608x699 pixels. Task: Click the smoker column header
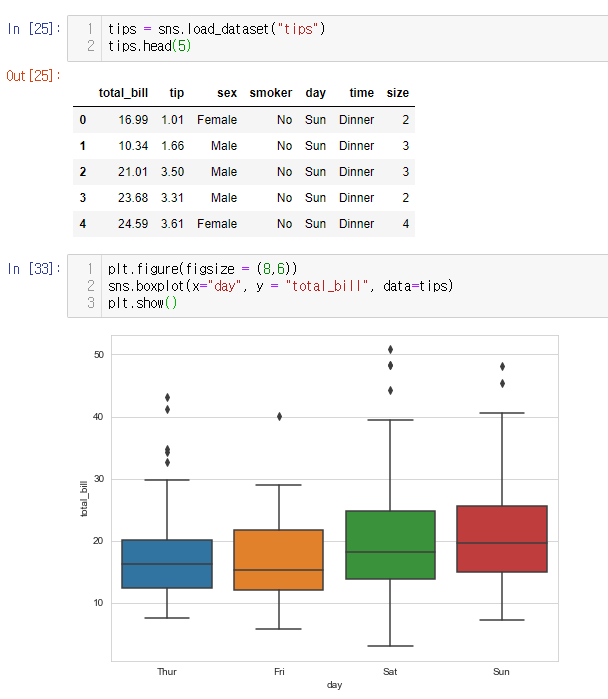[270, 93]
